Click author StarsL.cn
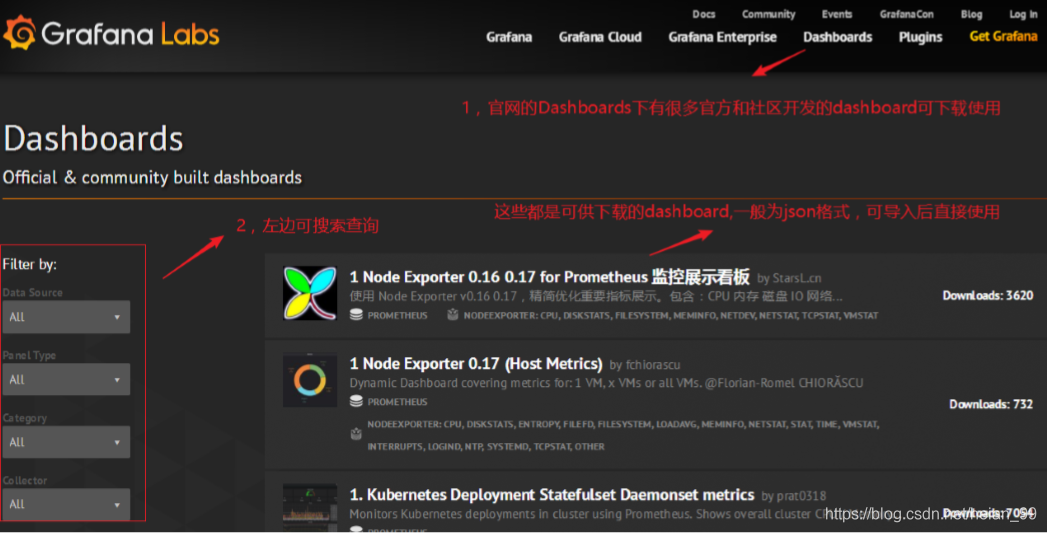Image resolution: width=1047 pixels, height=533 pixels. point(797,278)
